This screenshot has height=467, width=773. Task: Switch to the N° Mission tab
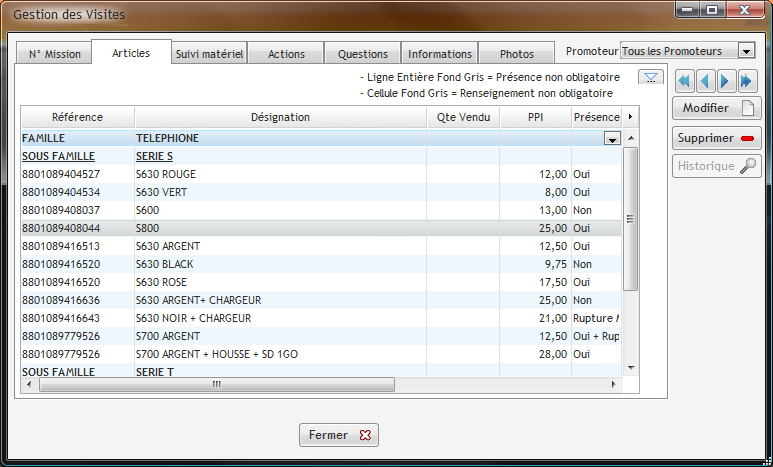54,54
